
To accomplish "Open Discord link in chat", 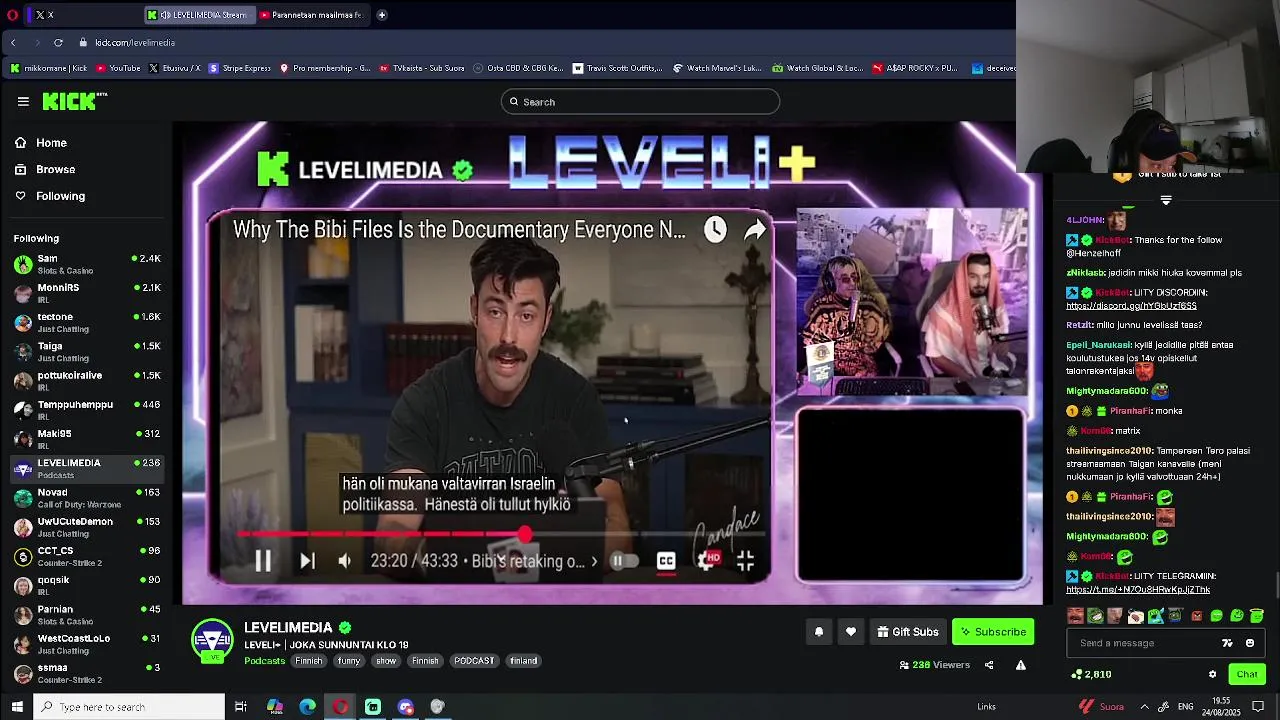I will 1131,306.
